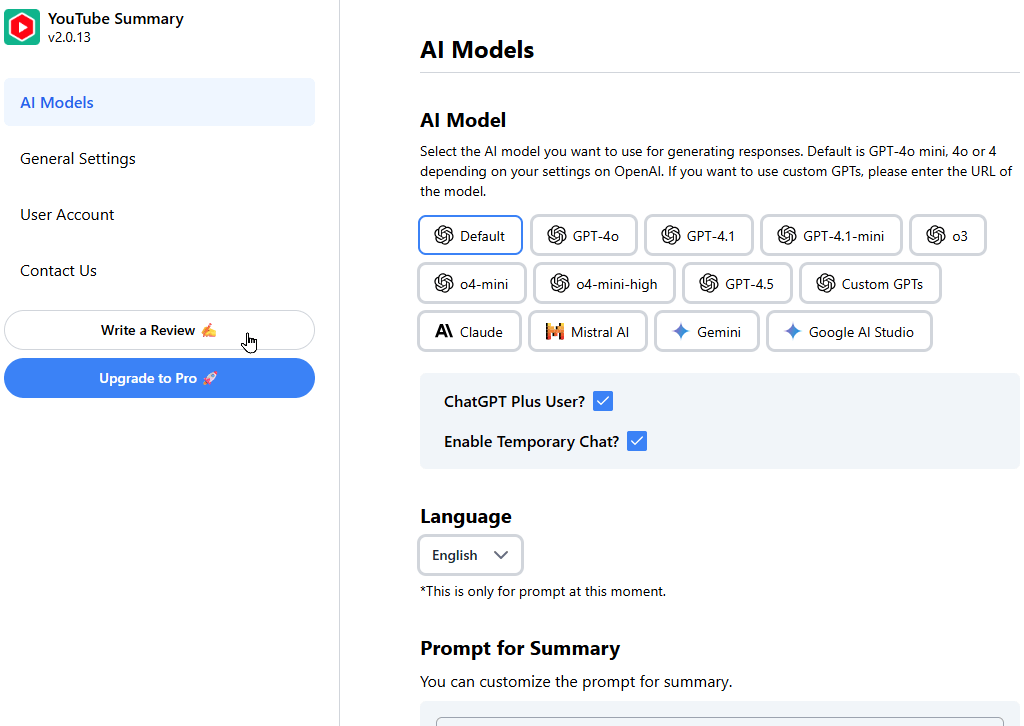Choose the o3 model option
Viewport: 1024px width, 726px height.
click(948, 235)
